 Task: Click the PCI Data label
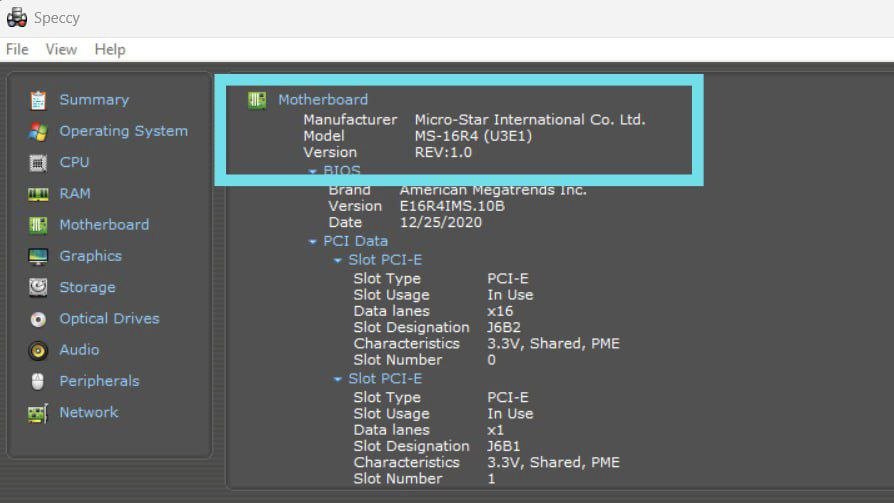pos(355,241)
